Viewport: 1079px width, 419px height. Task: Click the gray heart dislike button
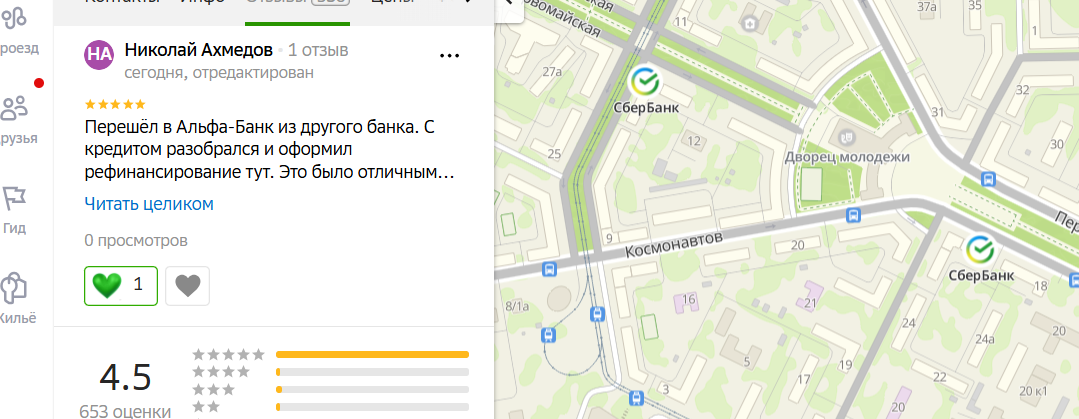click(x=188, y=285)
